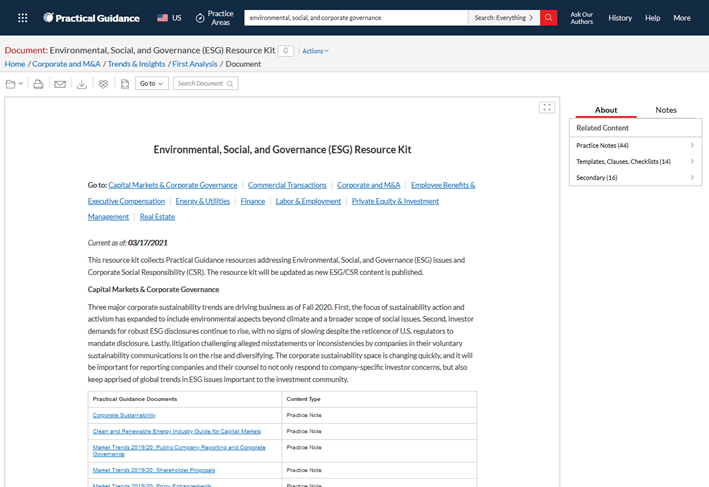The image size is (709, 487).
Task: Send document to Dropbox icon
Action: 103,84
